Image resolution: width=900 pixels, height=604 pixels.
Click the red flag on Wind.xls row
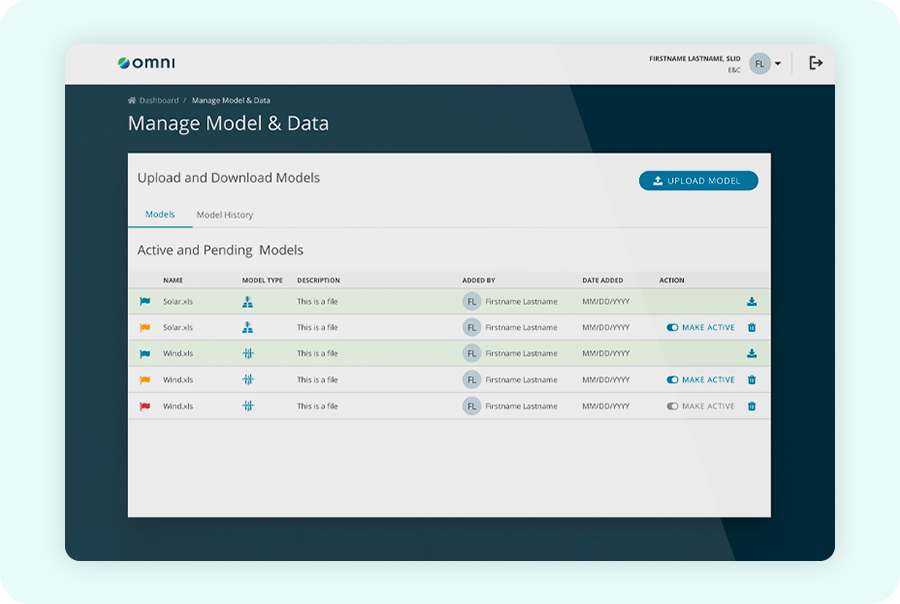click(145, 406)
